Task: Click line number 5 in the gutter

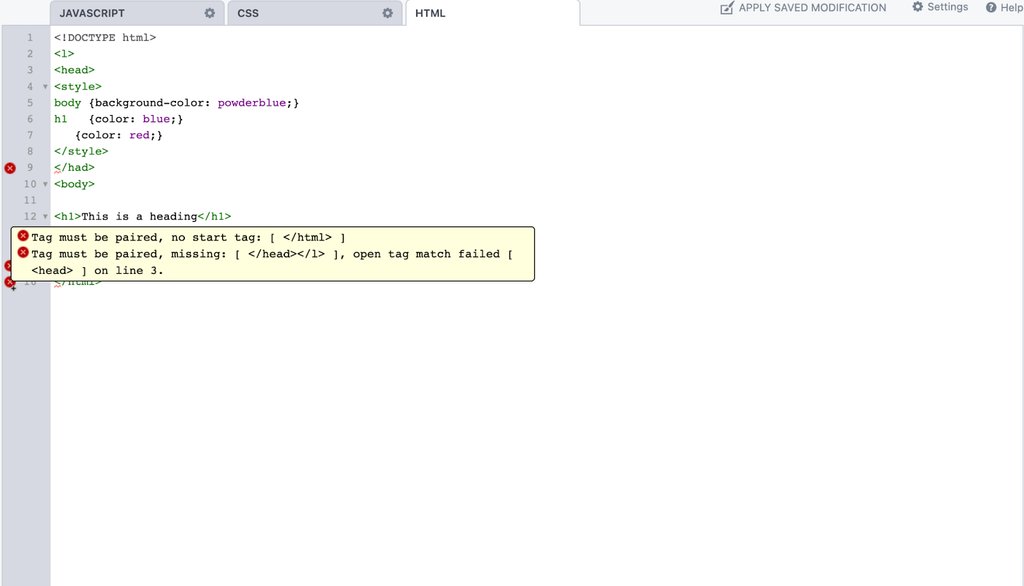Action: (30, 102)
